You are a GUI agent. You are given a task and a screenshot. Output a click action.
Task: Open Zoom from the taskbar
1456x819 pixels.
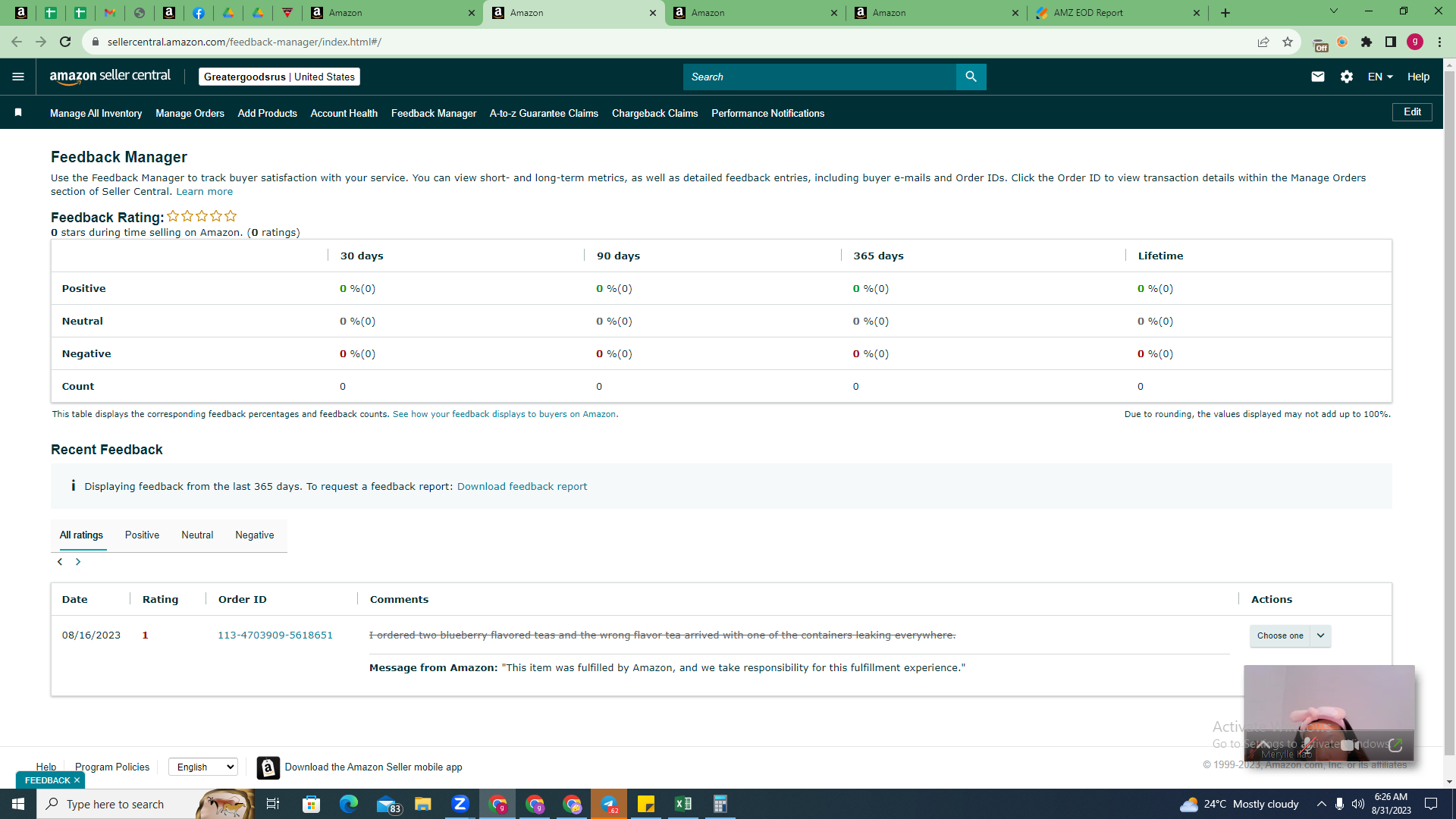pyautogui.click(x=460, y=804)
